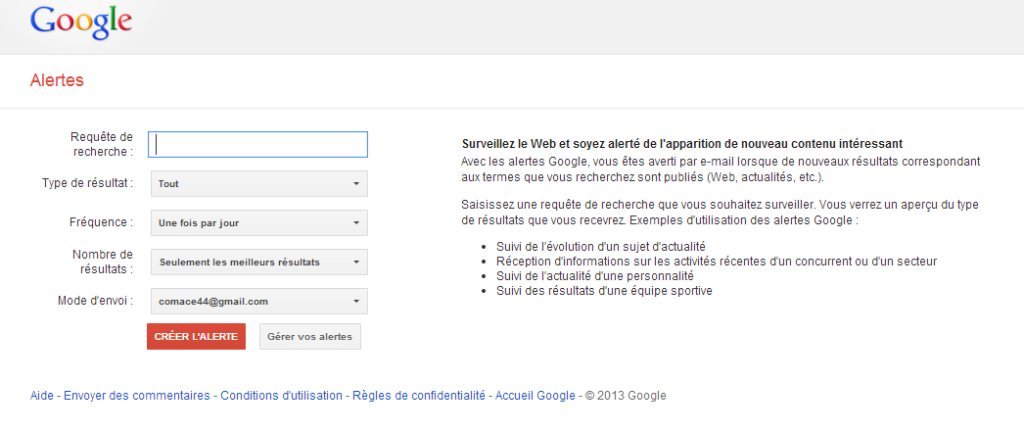Click the paragraph starting 'Saisissez une requête de recherche'
Viewport: 1024px width, 431px height.
720,212
